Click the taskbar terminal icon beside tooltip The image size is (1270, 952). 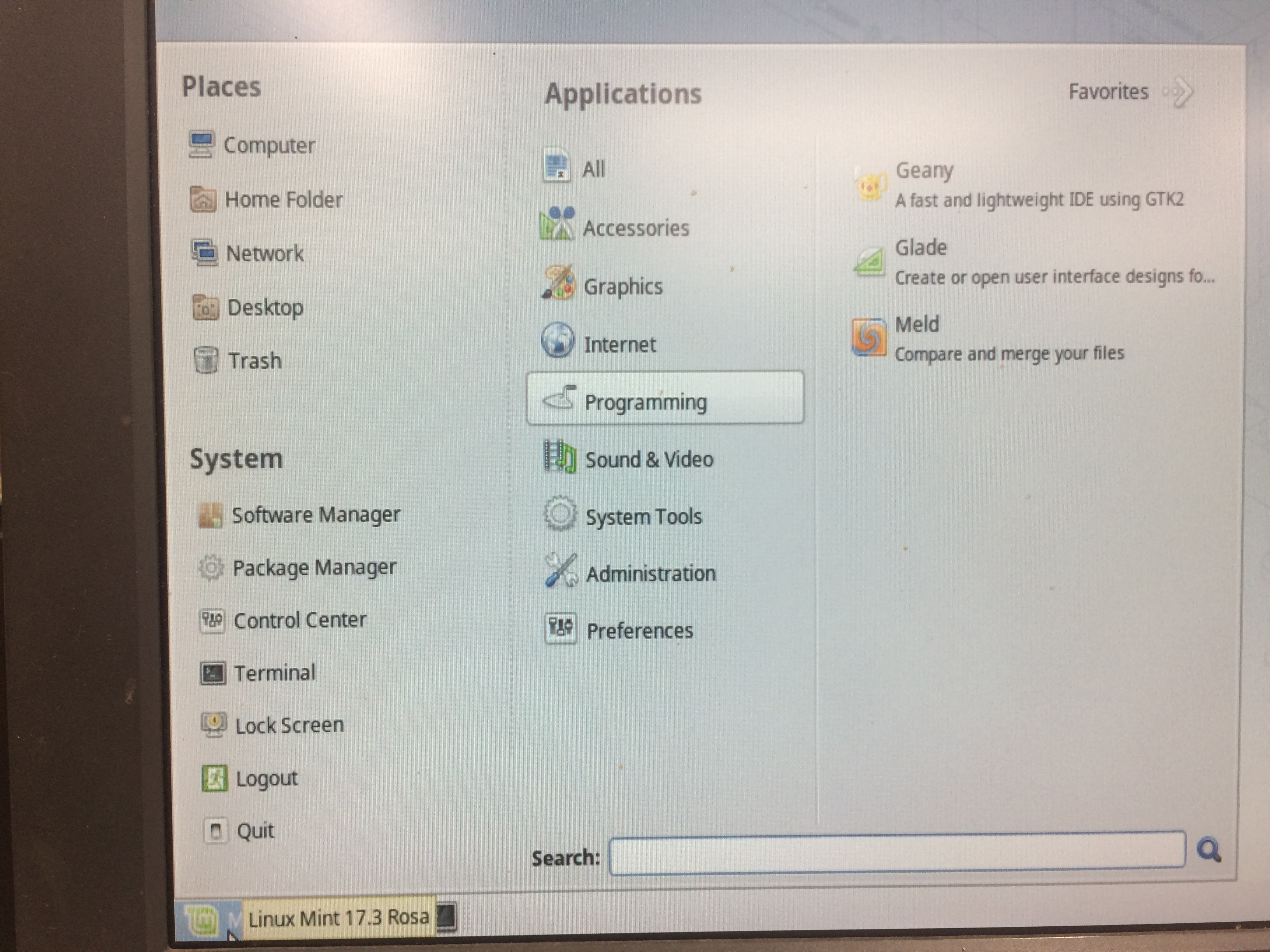coord(446,917)
